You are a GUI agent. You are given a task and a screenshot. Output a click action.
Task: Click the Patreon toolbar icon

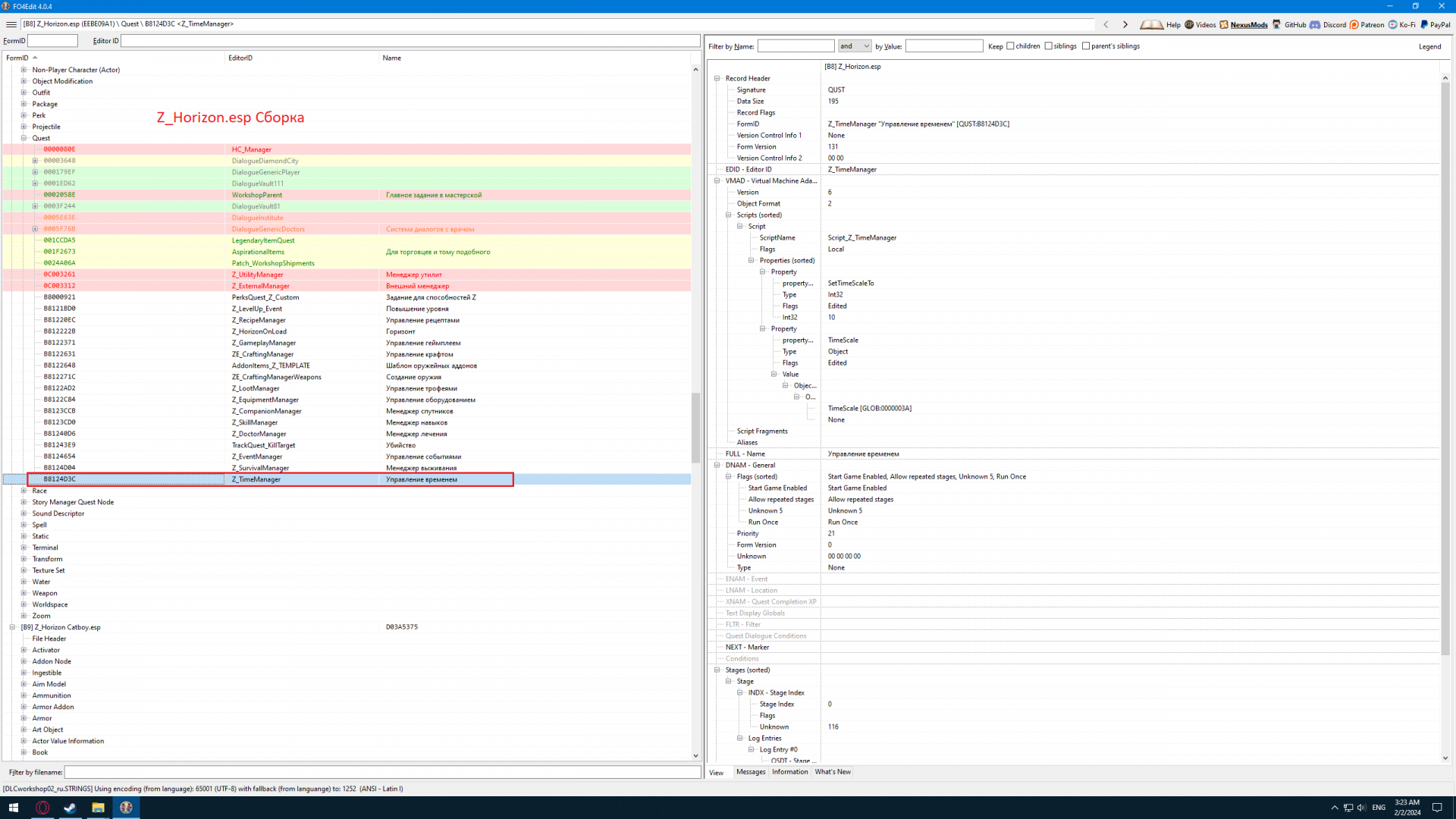point(1354,24)
